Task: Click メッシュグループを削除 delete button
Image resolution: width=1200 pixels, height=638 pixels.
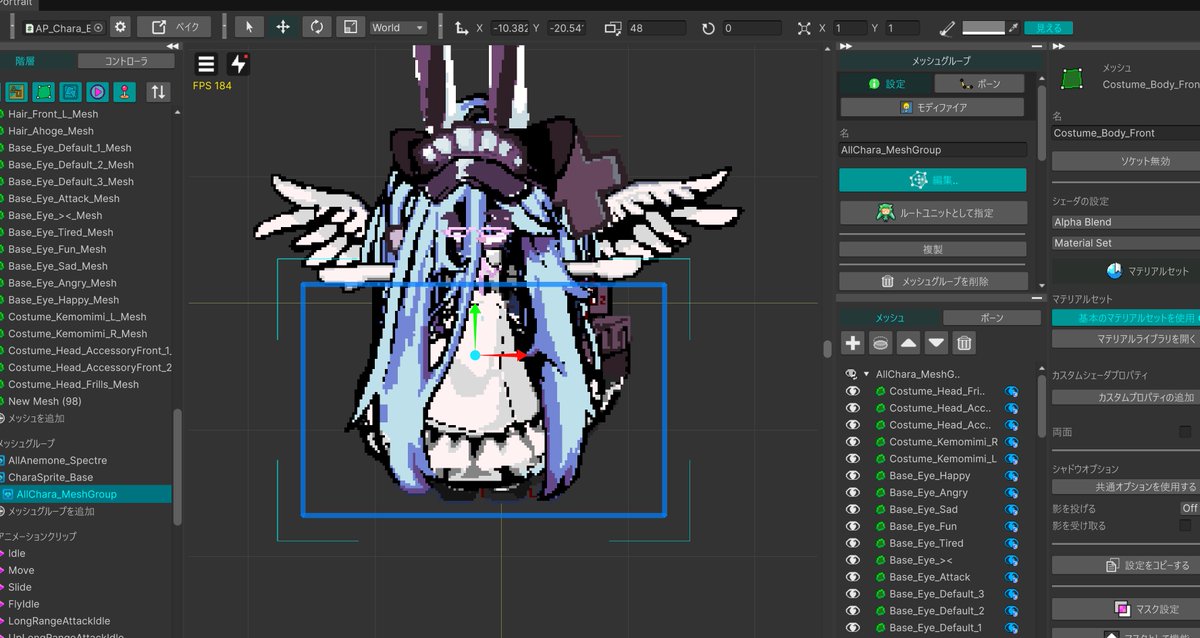Action: coord(932,282)
